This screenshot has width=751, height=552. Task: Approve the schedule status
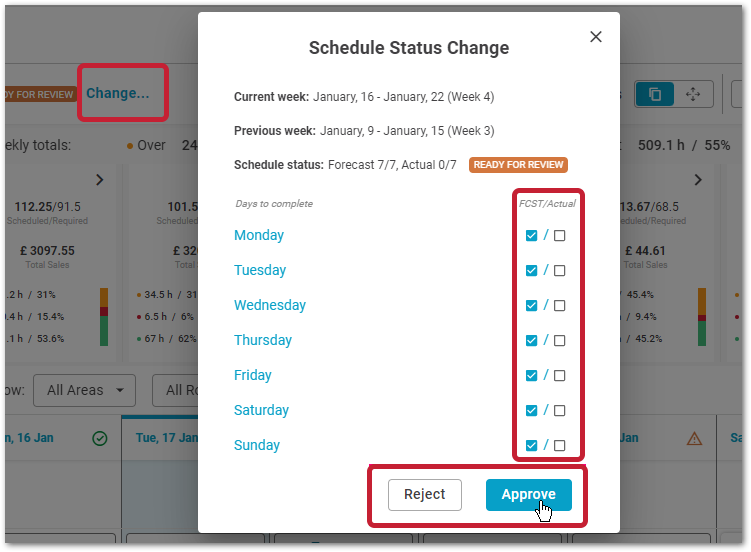point(528,495)
